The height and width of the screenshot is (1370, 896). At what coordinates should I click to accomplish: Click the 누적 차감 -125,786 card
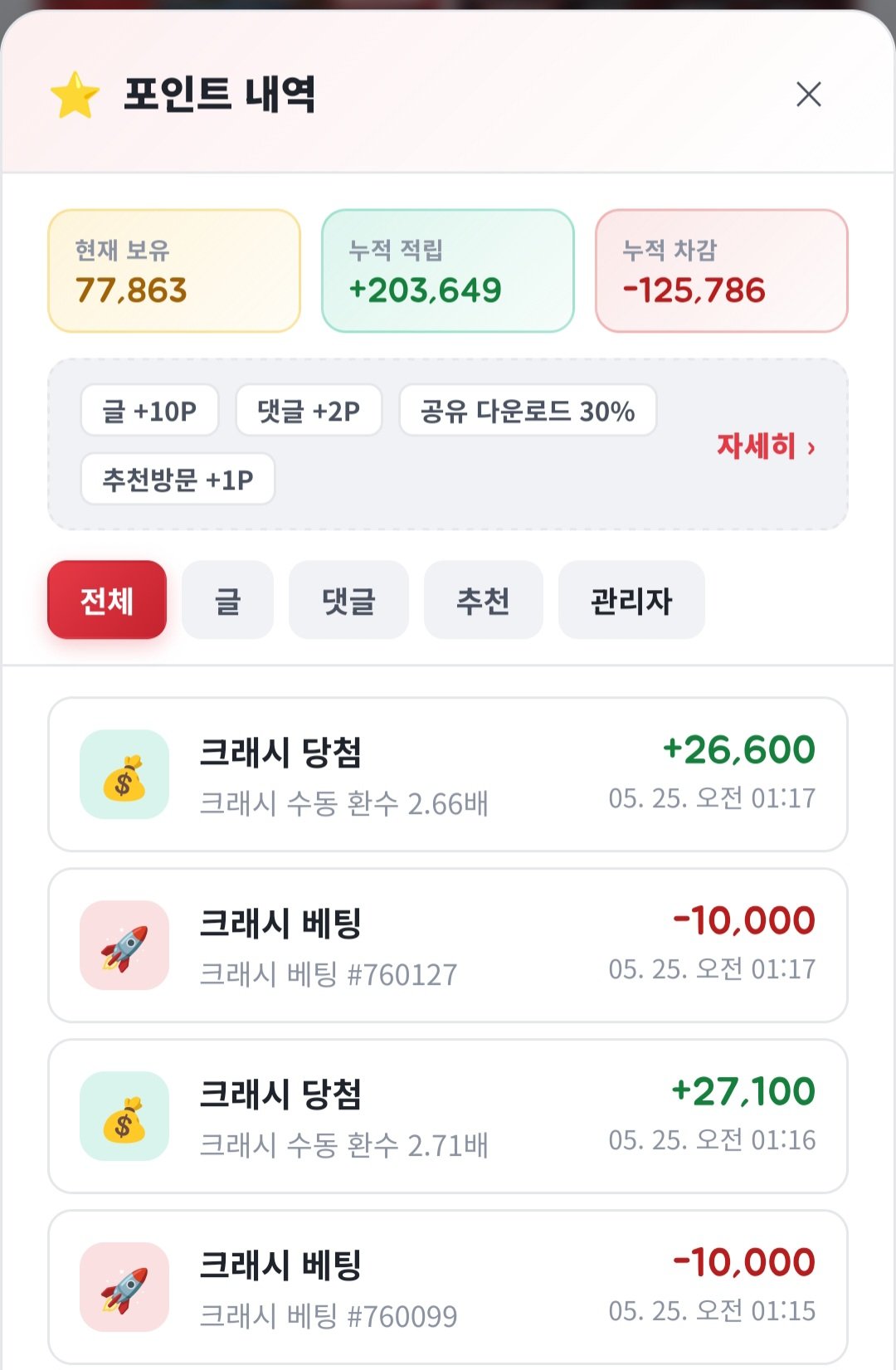(x=722, y=271)
